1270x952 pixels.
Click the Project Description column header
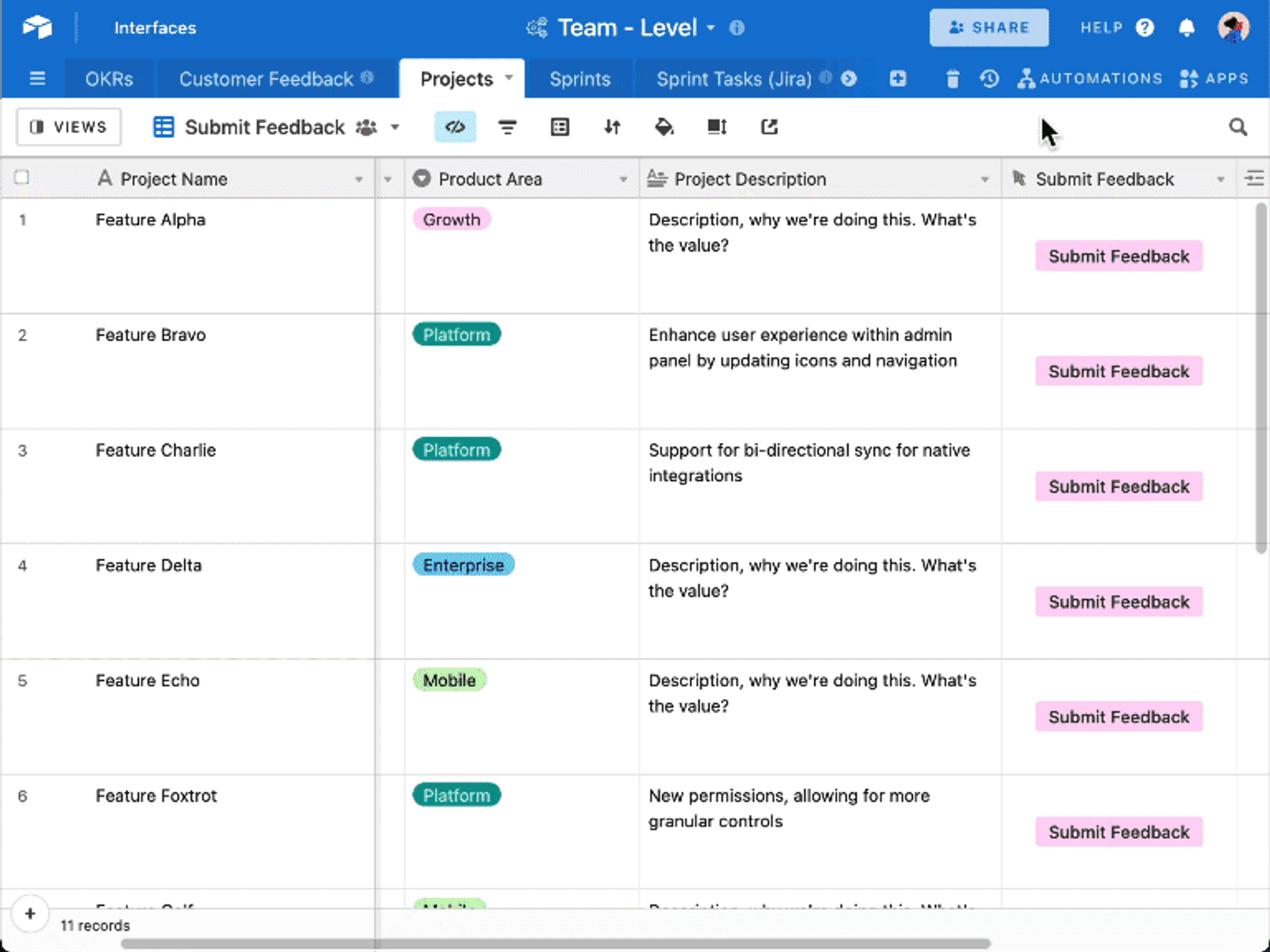tap(821, 178)
